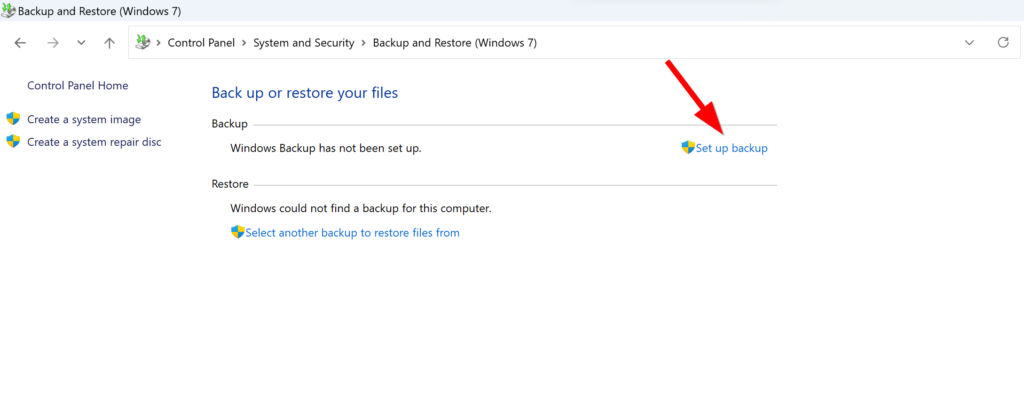This screenshot has height=412, width=1024.
Task: Open Control Panel Home in the sidebar
Action: pos(77,86)
